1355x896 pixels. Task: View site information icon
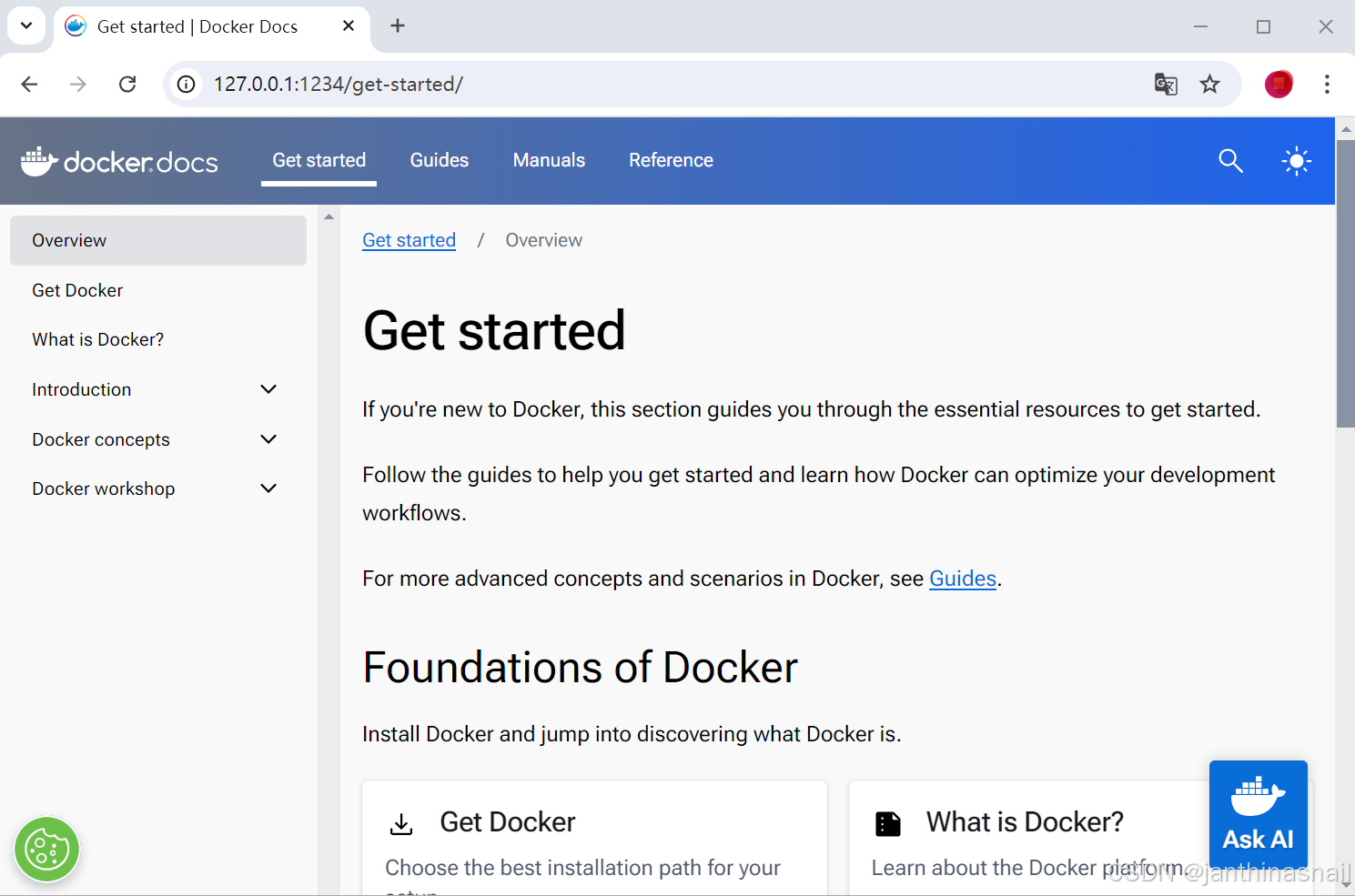coord(187,85)
